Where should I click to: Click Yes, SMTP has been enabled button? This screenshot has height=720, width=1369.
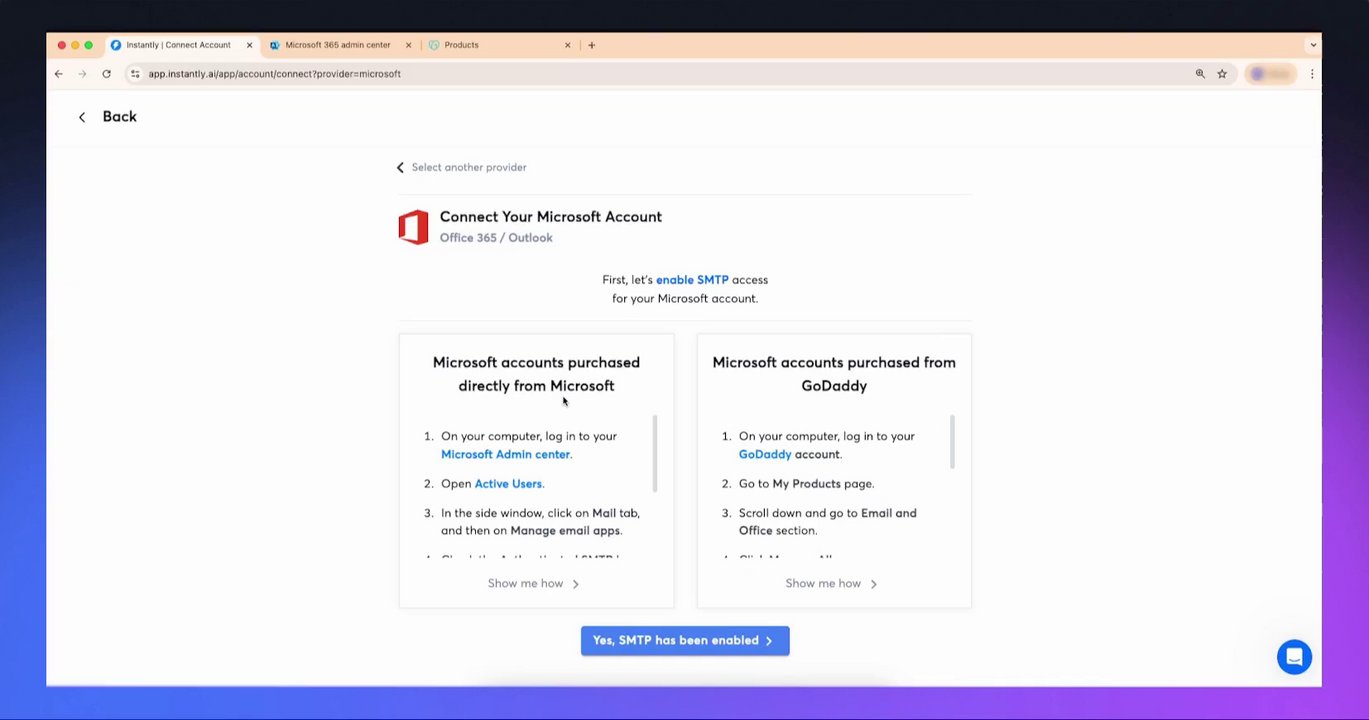click(x=685, y=641)
